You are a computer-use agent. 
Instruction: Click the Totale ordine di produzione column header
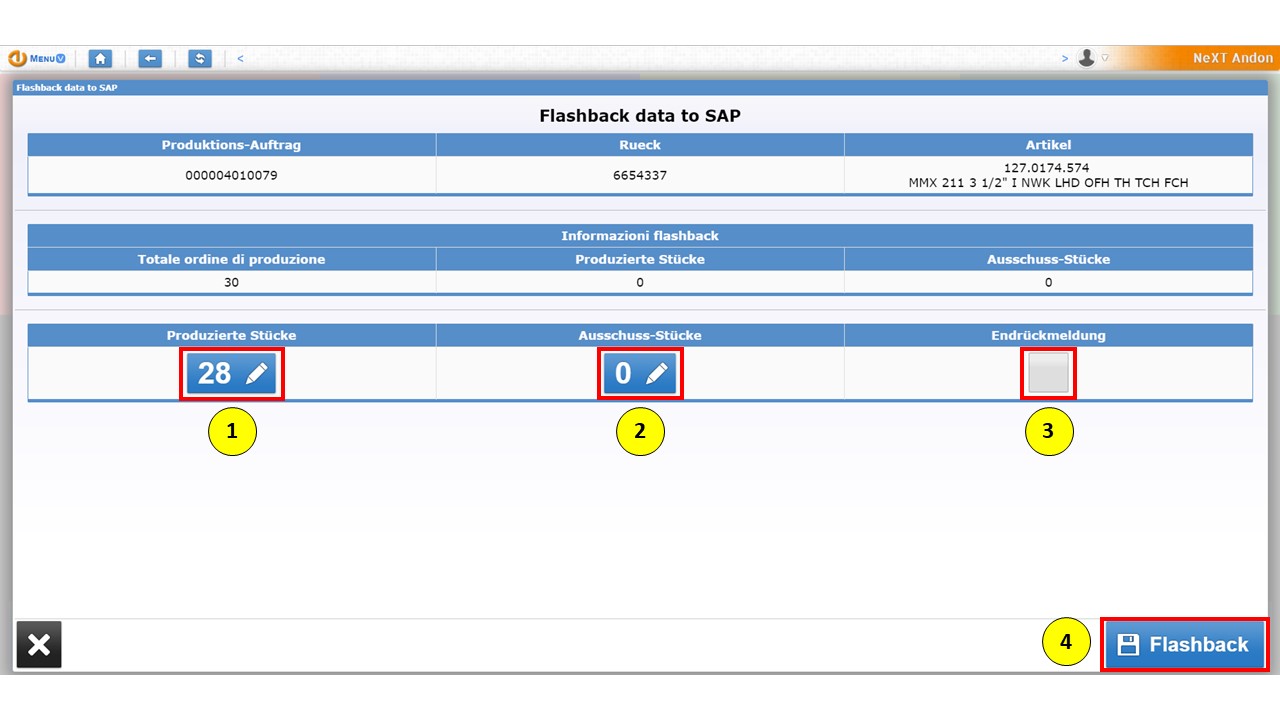231,259
